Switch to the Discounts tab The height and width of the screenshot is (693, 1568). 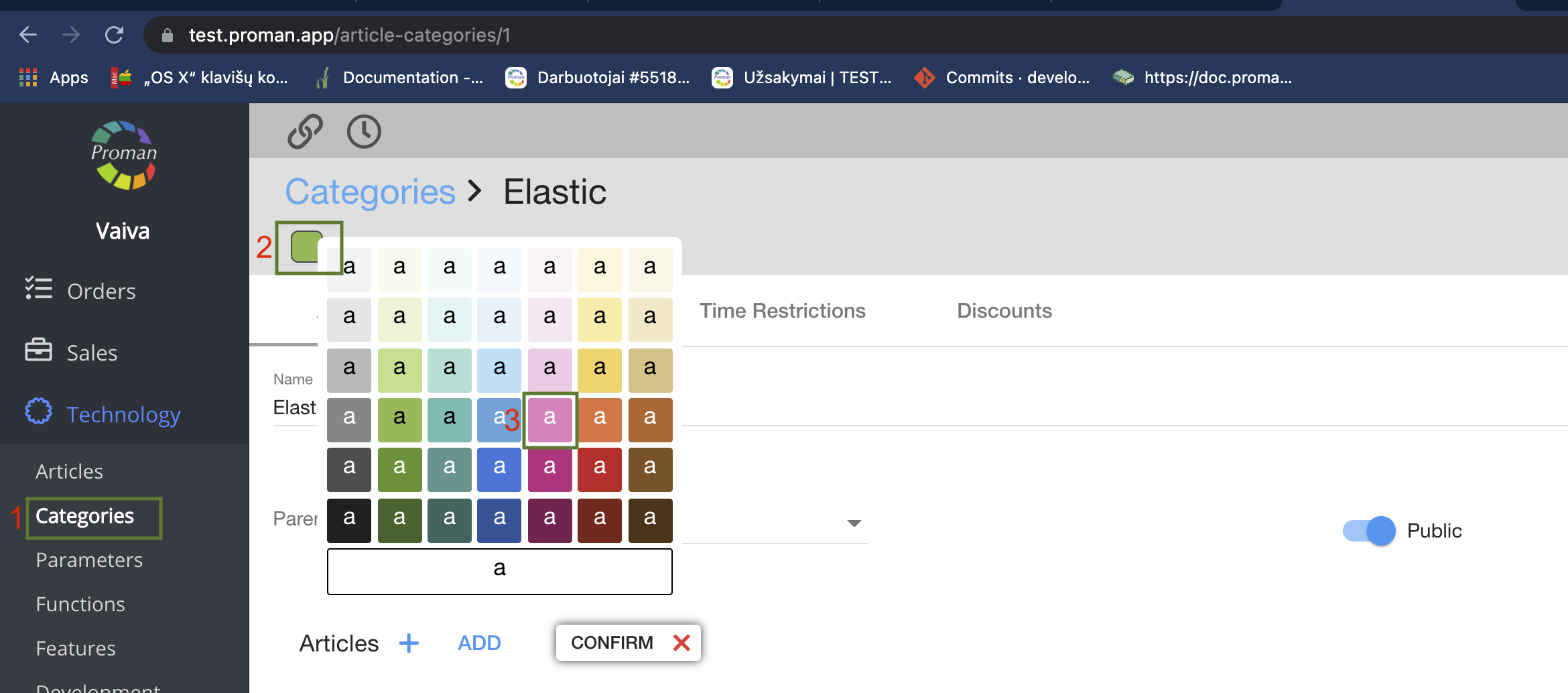coord(1004,311)
